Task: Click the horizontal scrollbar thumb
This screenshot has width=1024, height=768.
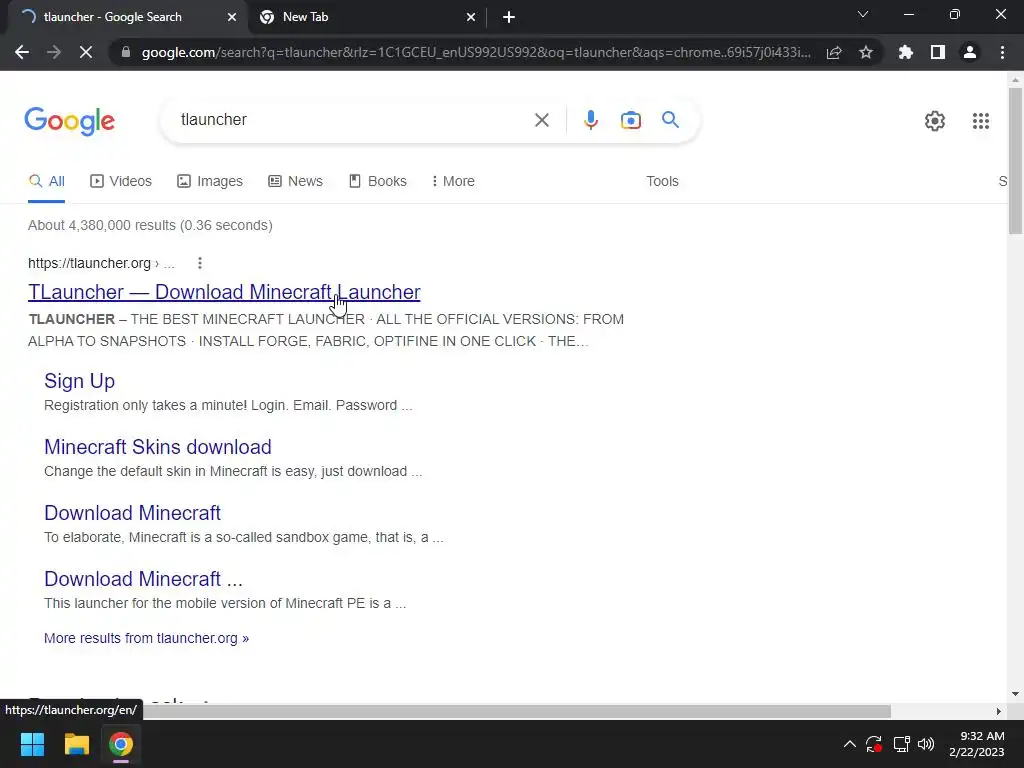Action: (516, 711)
